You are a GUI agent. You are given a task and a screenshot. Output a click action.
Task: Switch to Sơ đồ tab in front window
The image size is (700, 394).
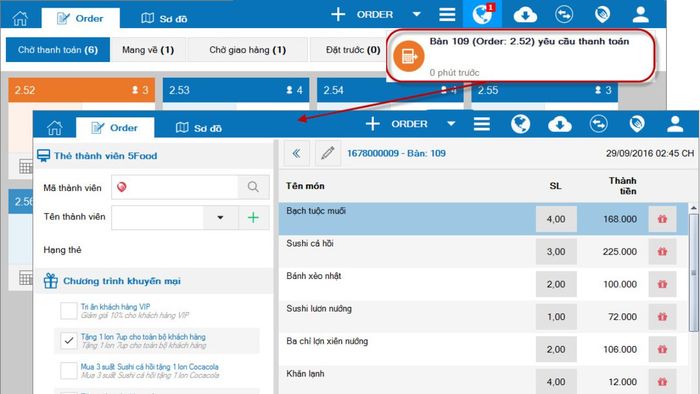click(199, 128)
